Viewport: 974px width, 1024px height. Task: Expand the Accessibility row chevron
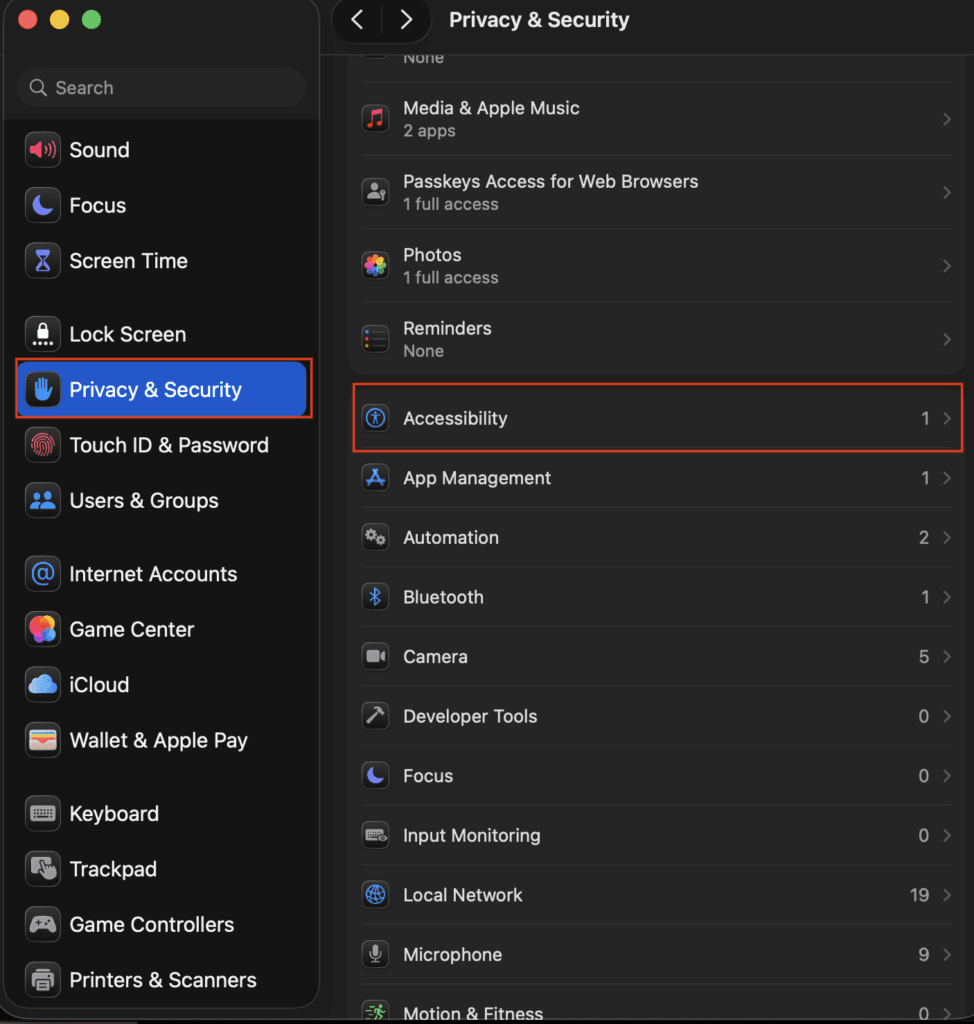[947, 418]
